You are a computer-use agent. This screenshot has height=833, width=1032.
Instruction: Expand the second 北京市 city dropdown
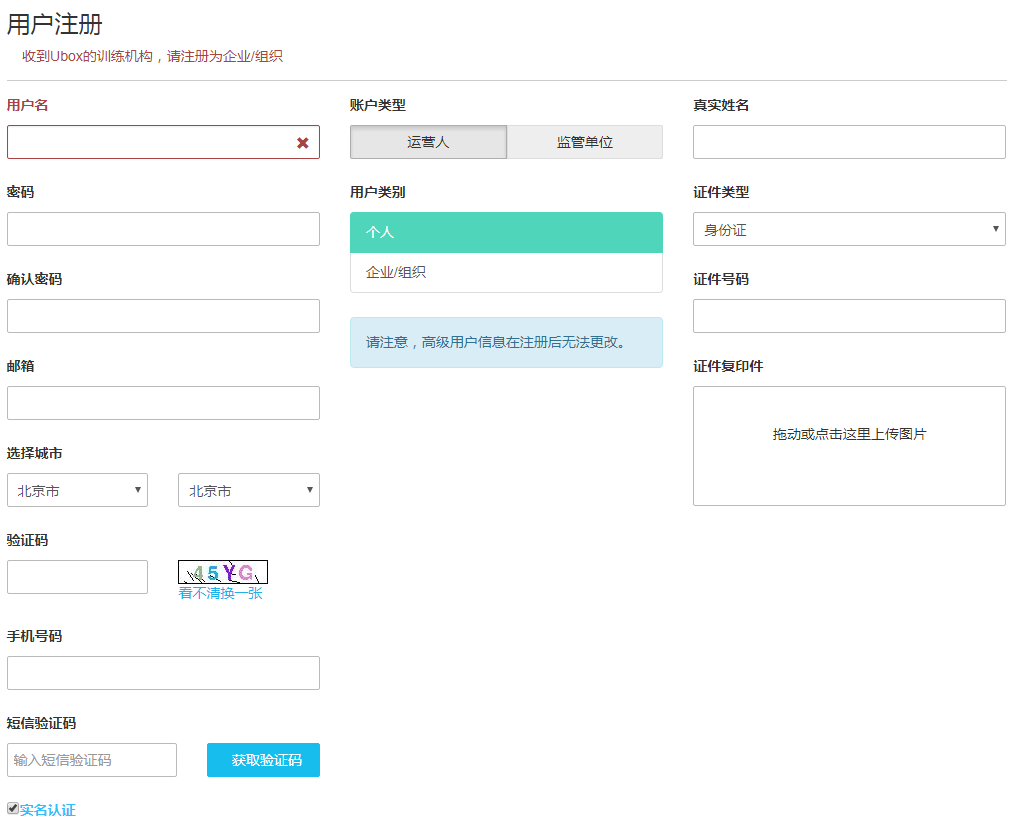pos(248,490)
